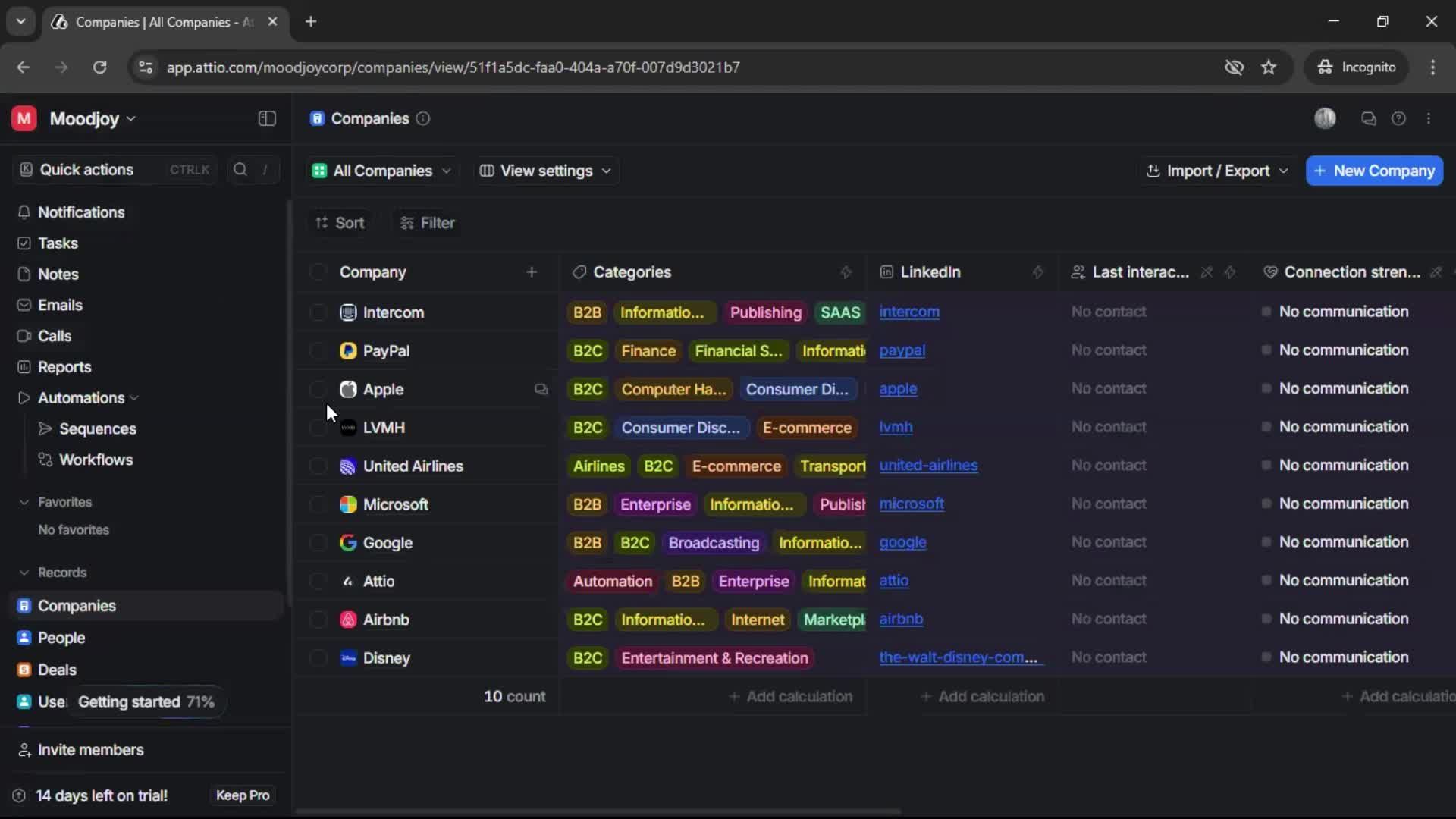Screen dimensions: 1456x819
Task: Open the View settings dropdown
Action: point(545,171)
